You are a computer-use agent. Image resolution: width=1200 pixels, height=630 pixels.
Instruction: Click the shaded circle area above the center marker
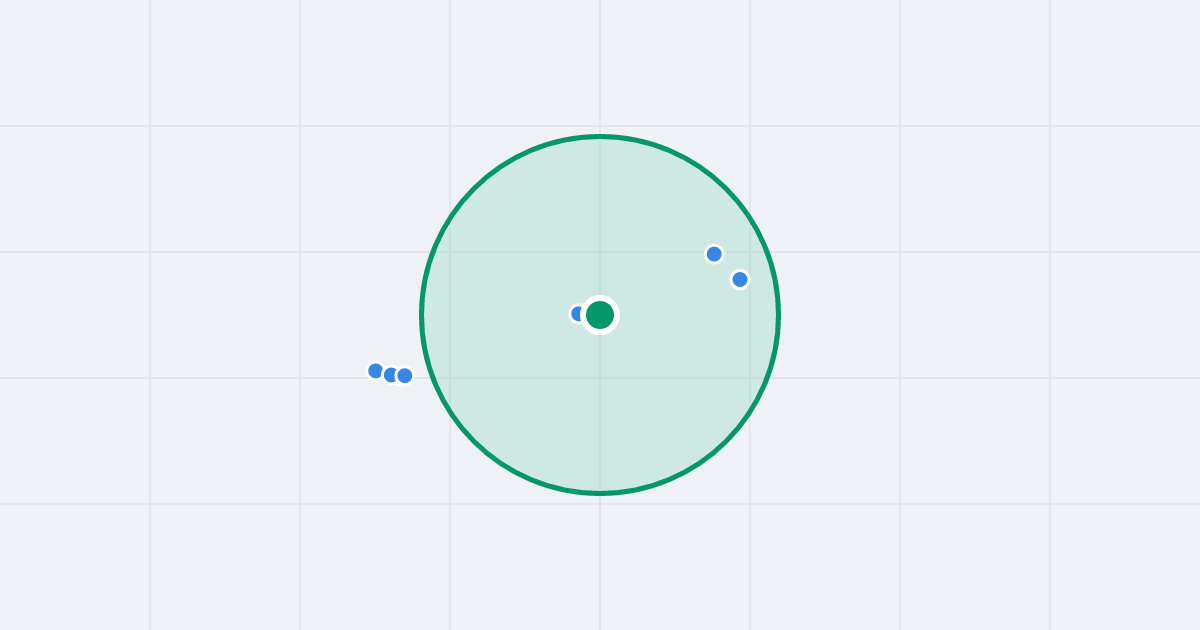(x=600, y=220)
